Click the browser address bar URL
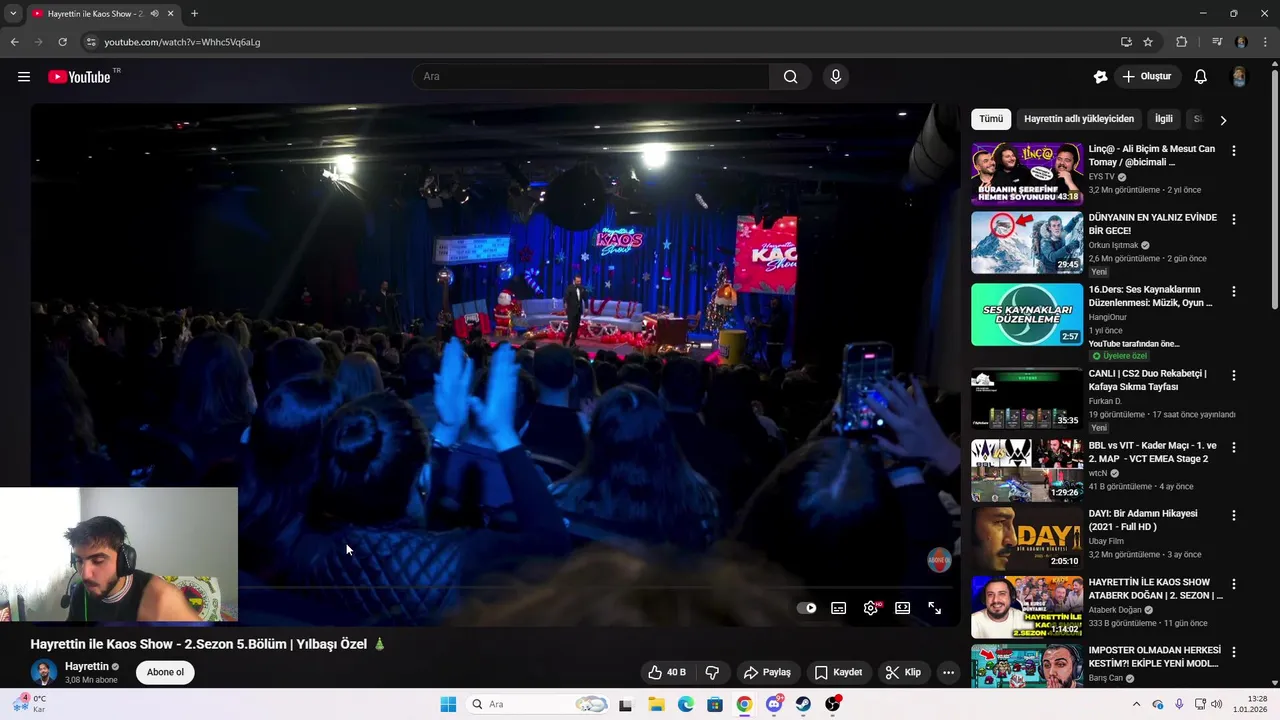Viewport: 1280px width, 720px height. (182, 42)
